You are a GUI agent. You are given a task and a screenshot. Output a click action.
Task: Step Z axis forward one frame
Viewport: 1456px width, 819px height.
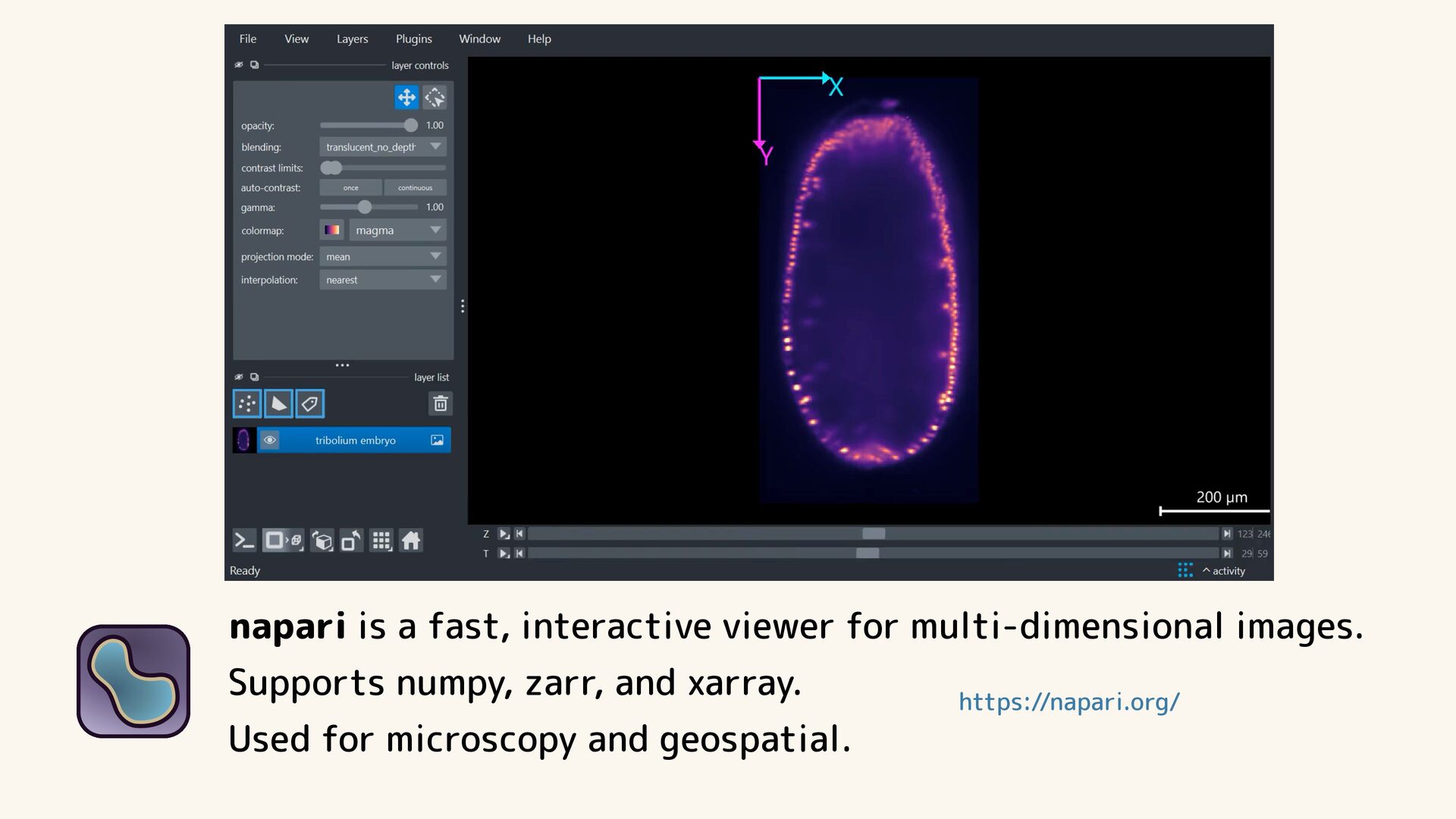[1227, 534]
